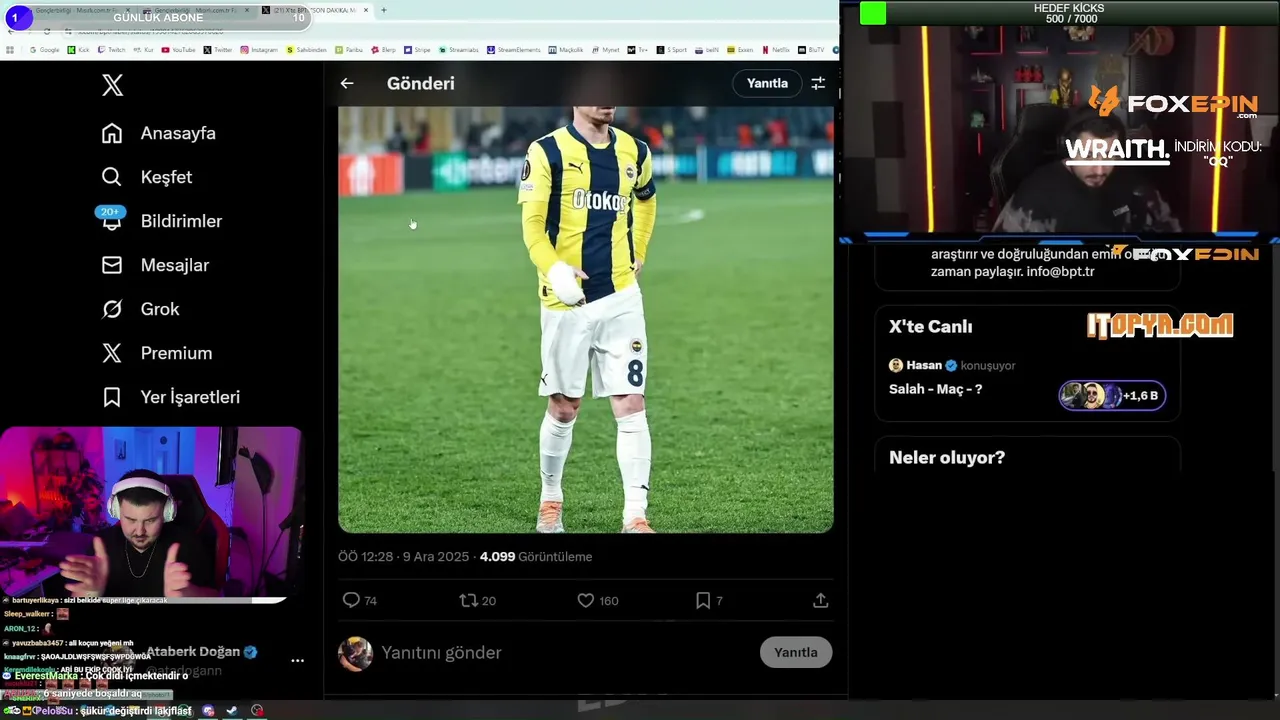
Task: Click the 4.099 Görüntüleme view count
Action: pyautogui.click(x=536, y=557)
